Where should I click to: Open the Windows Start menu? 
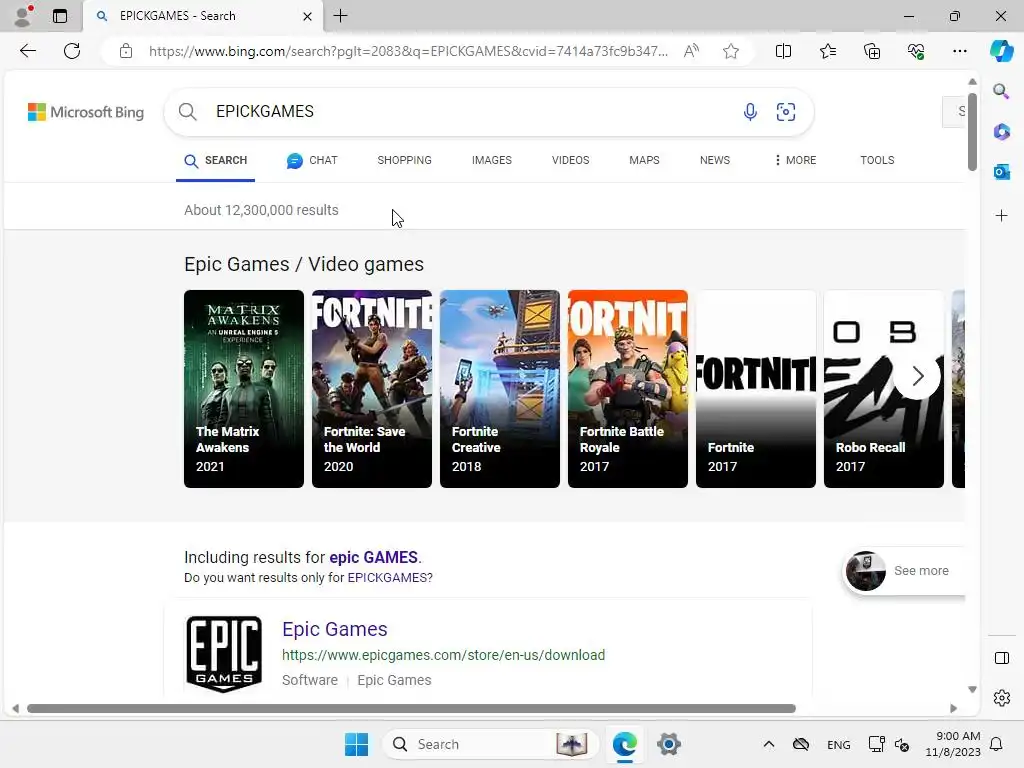point(357,744)
